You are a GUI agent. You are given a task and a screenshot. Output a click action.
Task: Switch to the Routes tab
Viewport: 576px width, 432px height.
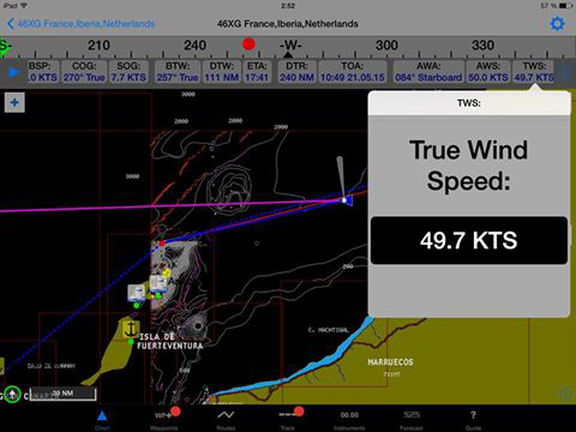226,420
